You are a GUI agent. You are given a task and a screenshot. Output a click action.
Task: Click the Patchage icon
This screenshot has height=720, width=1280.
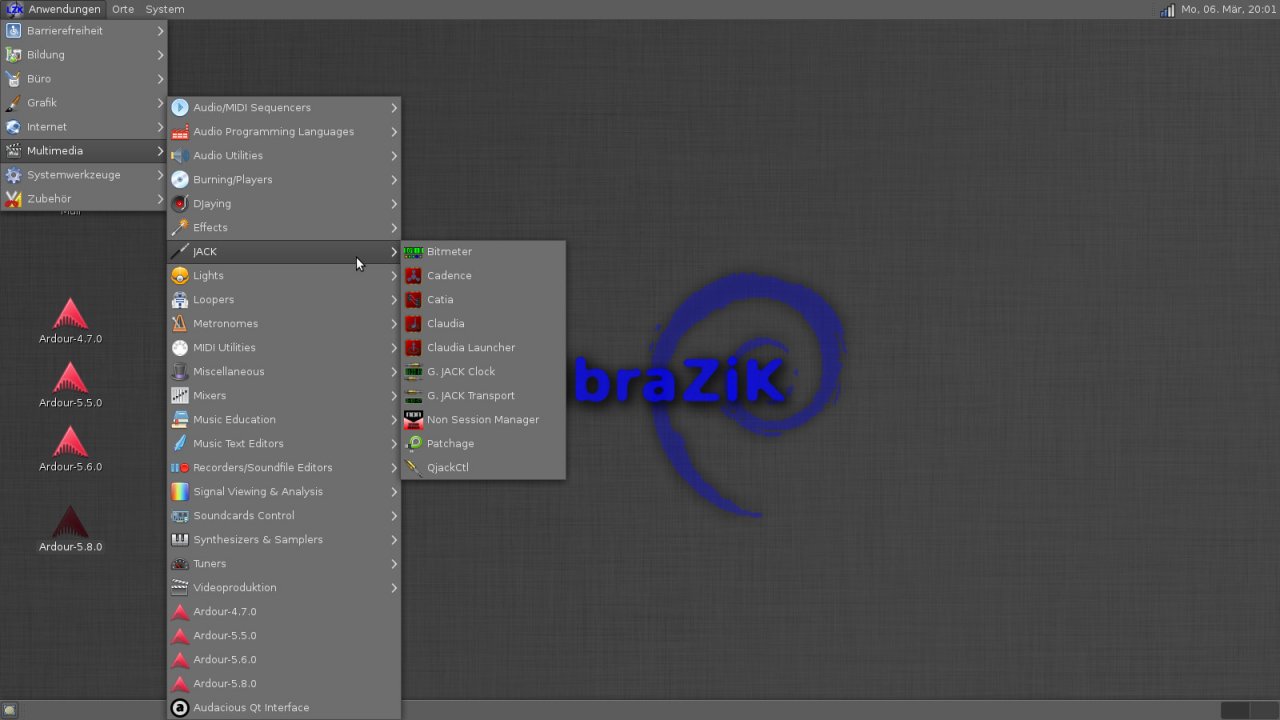[x=413, y=444]
